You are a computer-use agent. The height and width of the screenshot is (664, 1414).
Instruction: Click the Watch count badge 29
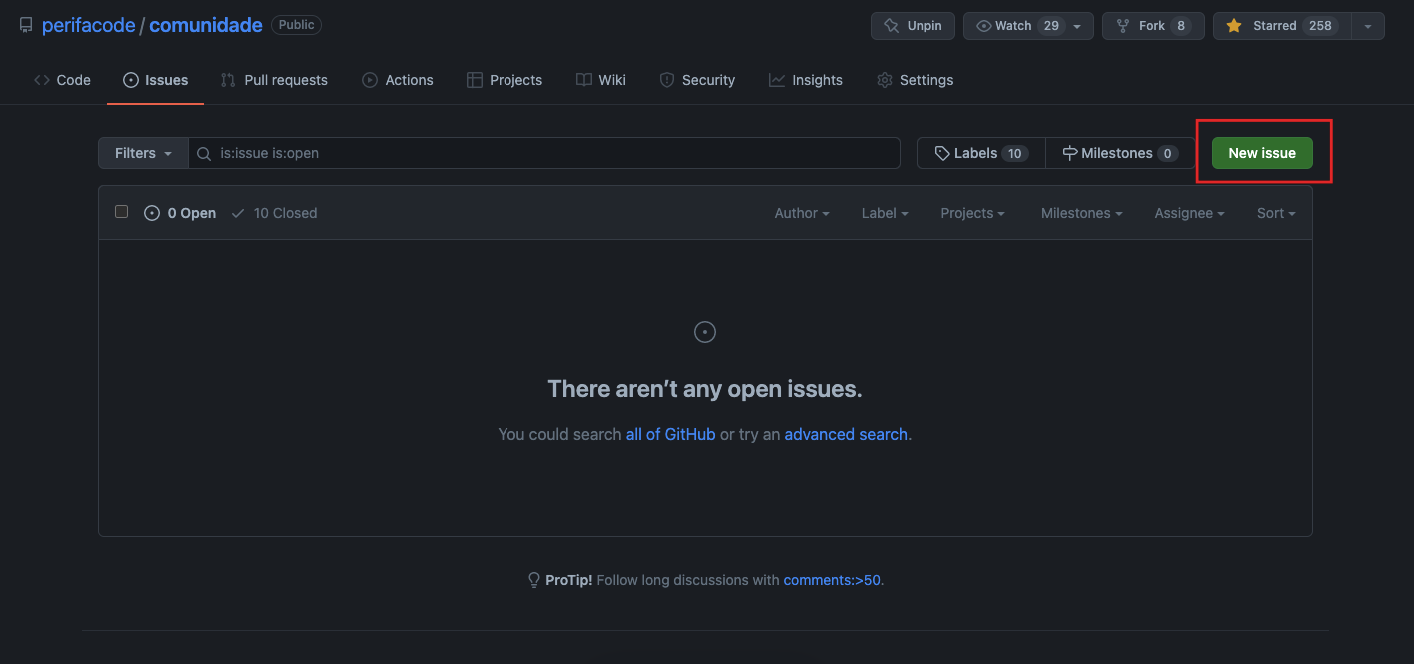[x=1051, y=26]
